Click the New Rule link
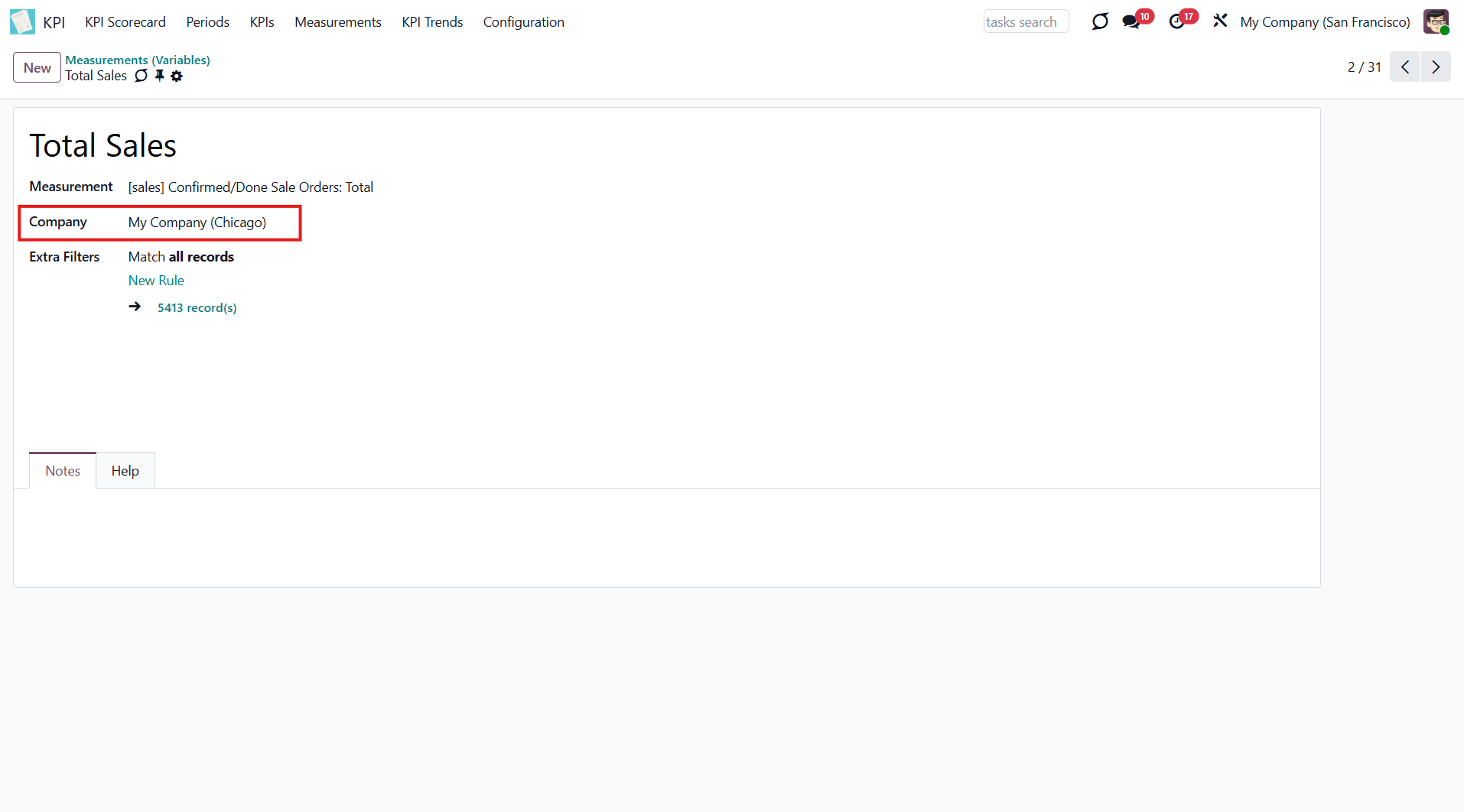This screenshot has width=1464, height=812. click(x=156, y=281)
